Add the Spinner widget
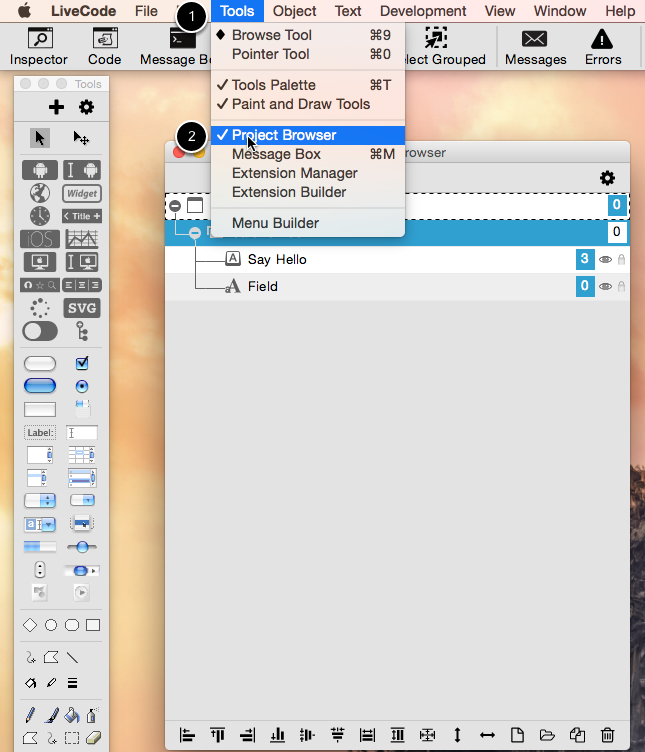Image resolution: width=645 pixels, height=752 pixels. pyautogui.click(x=40, y=308)
